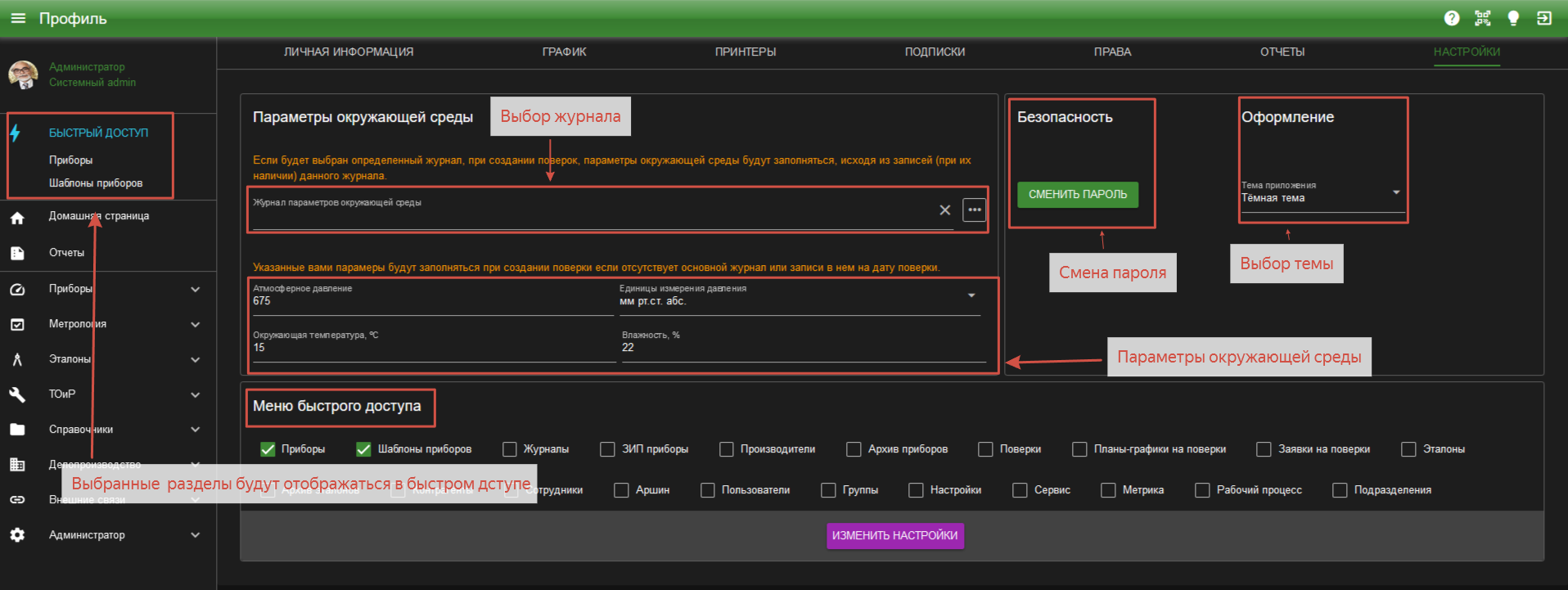Switch to the Личная информация tab

pyautogui.click(x=349, y=52)
